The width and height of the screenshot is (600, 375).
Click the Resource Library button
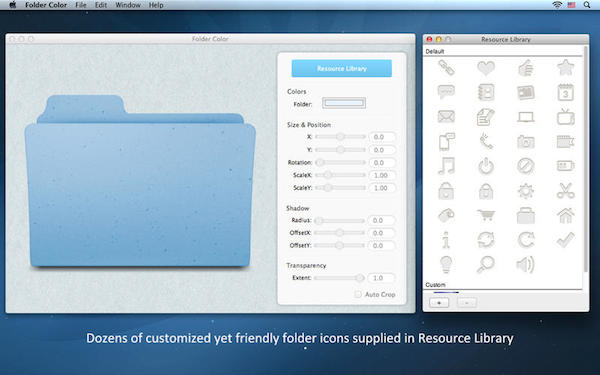click(342, 68)
